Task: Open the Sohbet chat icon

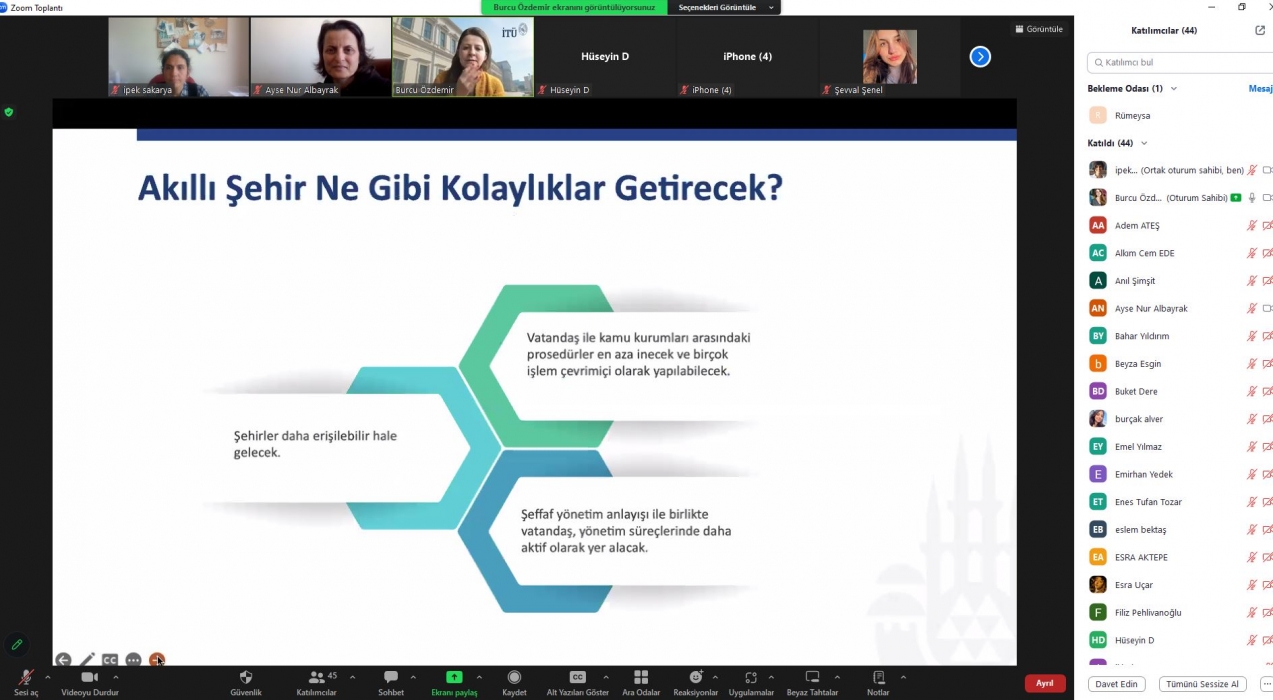Action: tap(391, 678)
